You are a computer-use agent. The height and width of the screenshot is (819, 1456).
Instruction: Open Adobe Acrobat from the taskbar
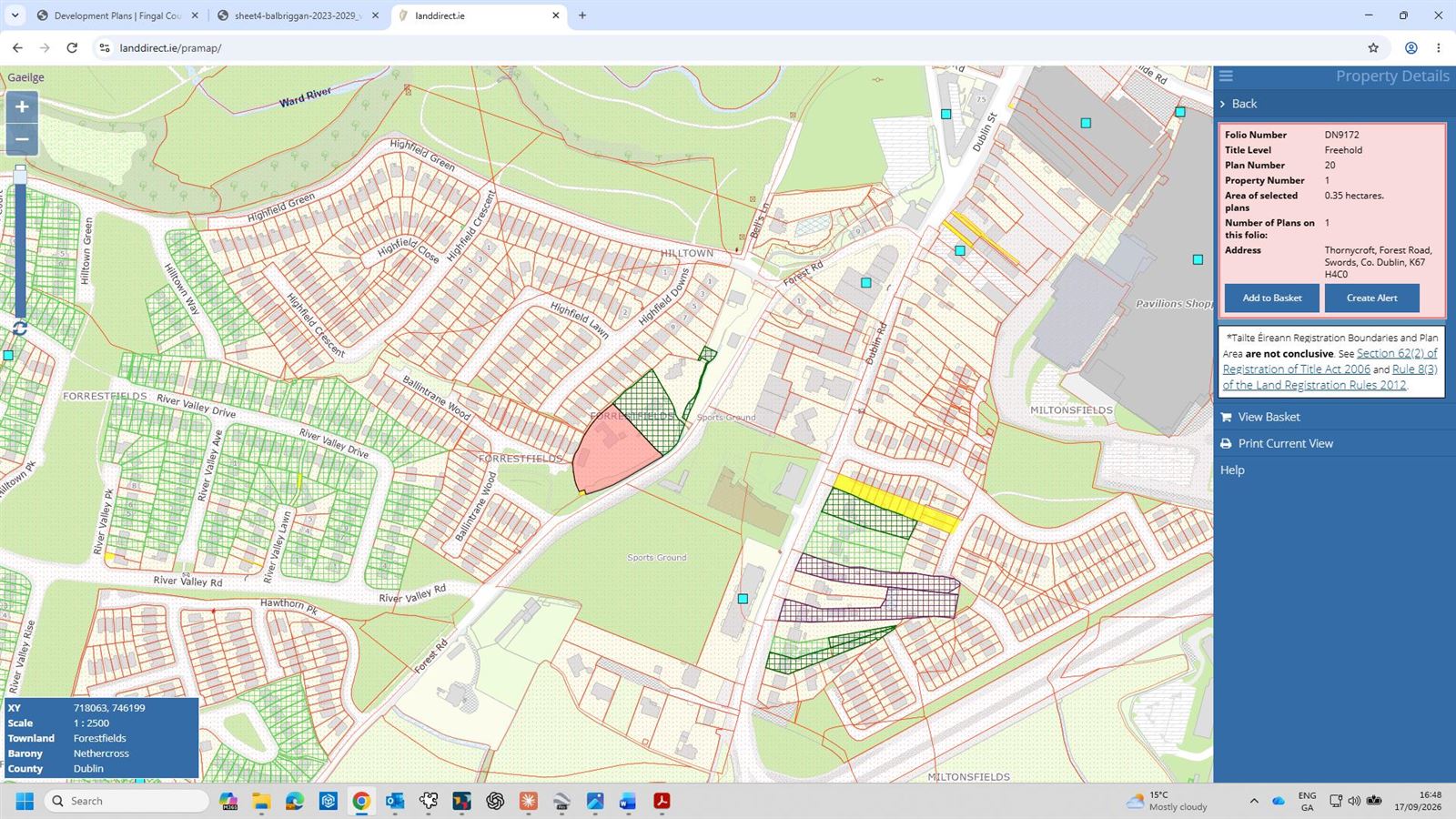point(662,801)
